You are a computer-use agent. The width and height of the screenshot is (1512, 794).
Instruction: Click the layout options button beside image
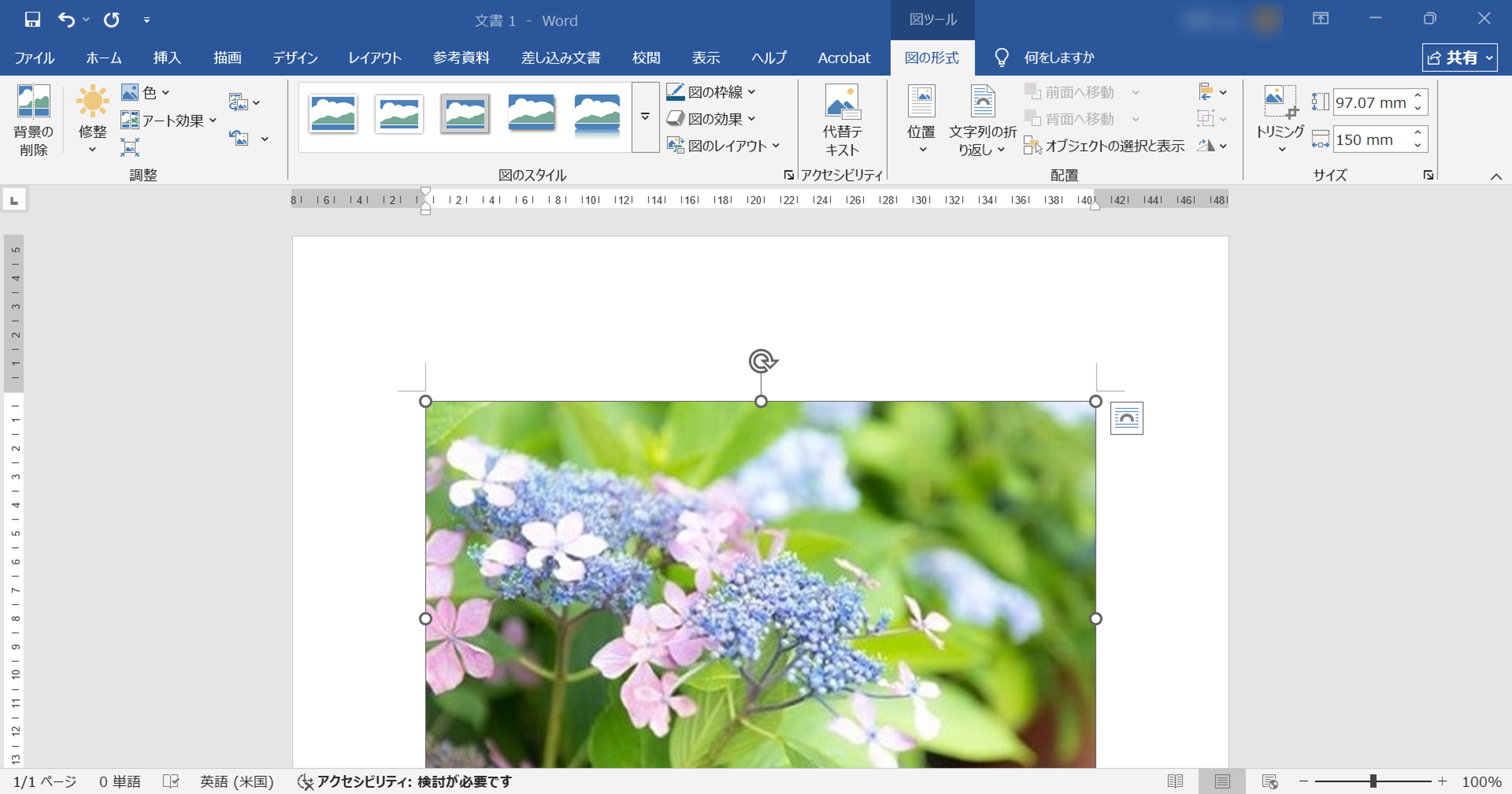(x=1126, y=418)
